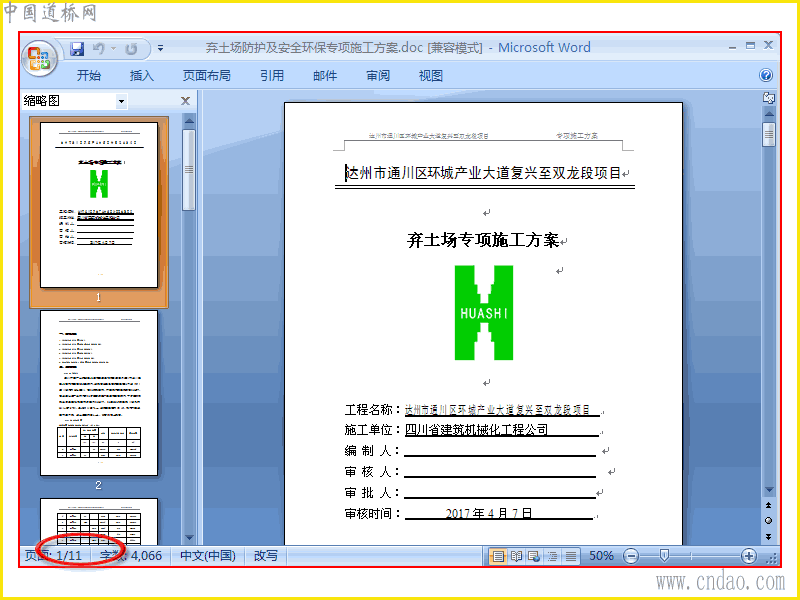Redo the last action
This screenshot has width=800, height=600.
(132, 49)
